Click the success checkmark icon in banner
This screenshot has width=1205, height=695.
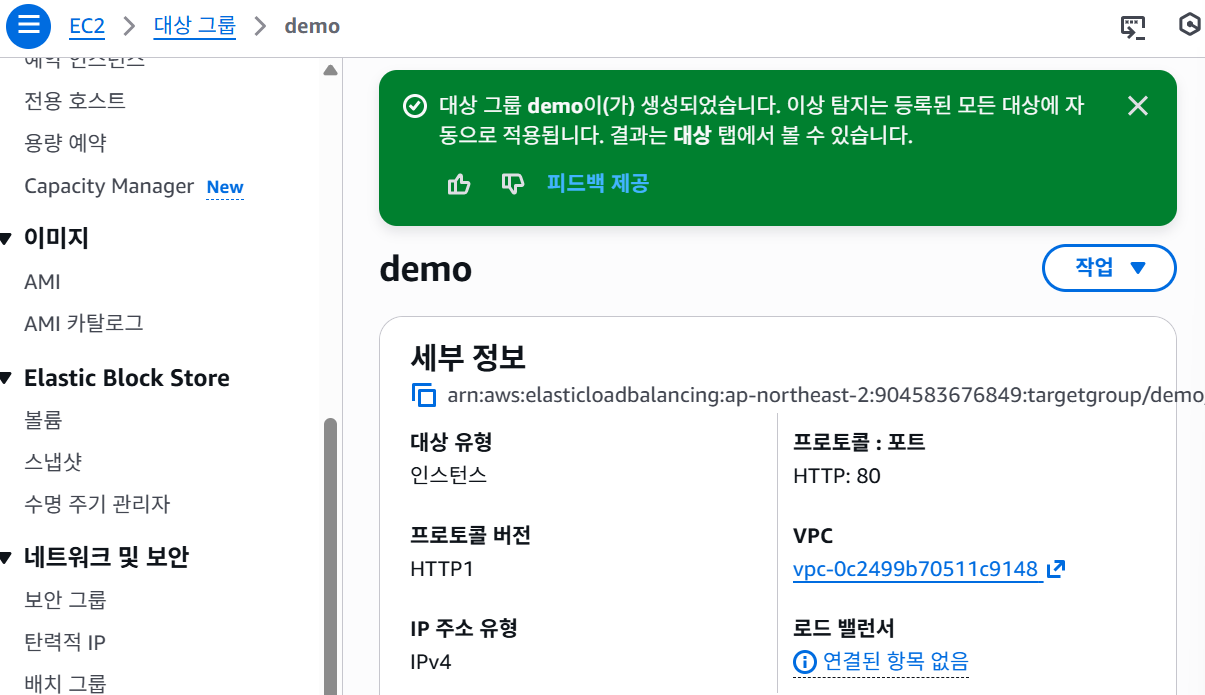coord(414,106)
